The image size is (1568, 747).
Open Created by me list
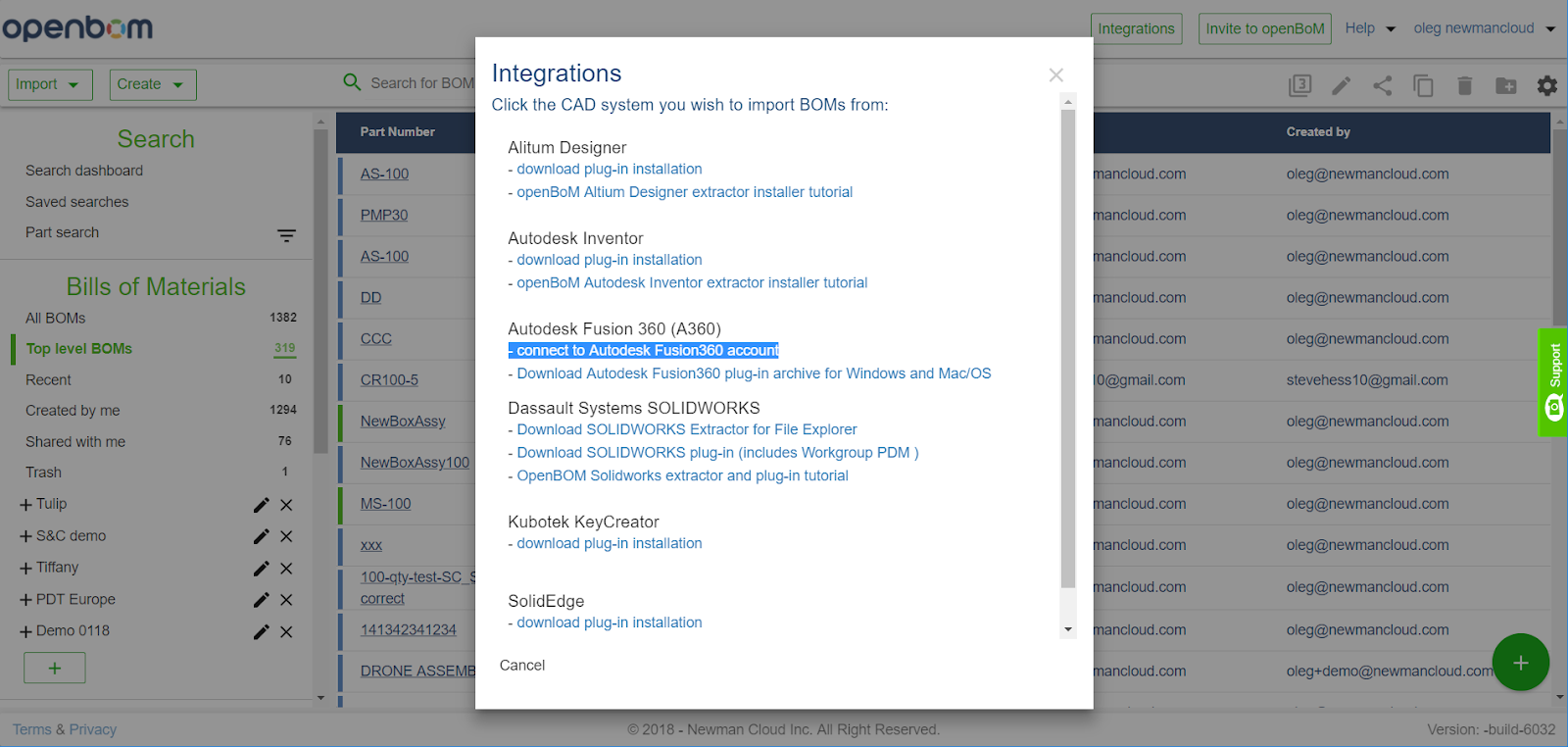pos(73,411)
